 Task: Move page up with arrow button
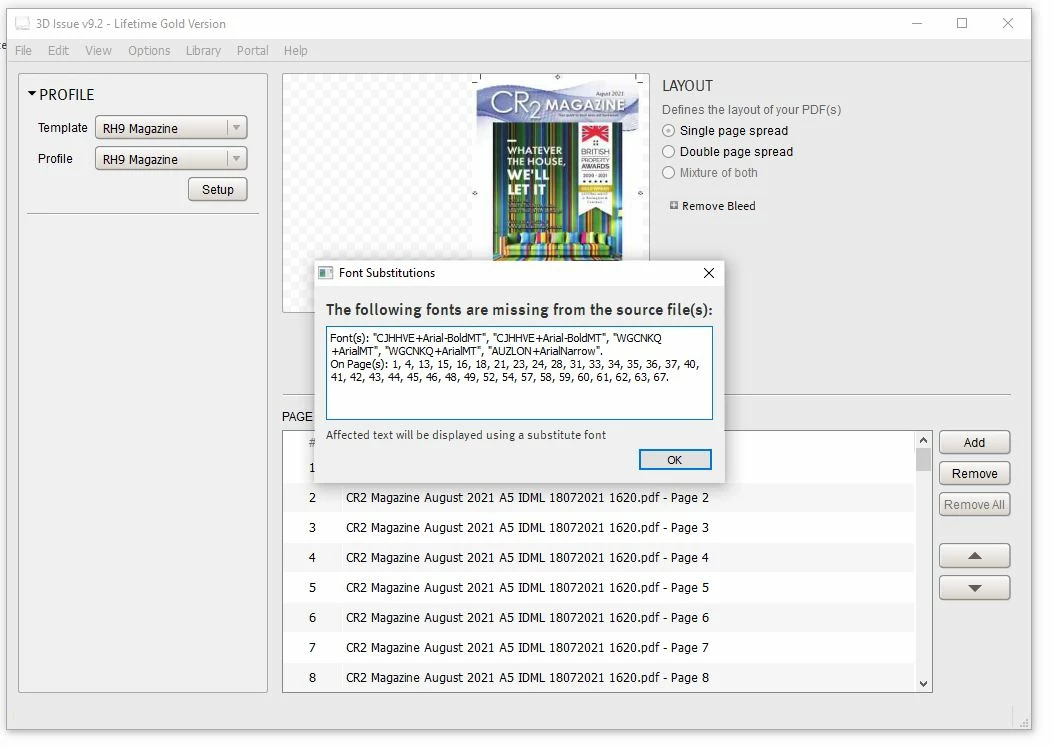pos(974,556)
